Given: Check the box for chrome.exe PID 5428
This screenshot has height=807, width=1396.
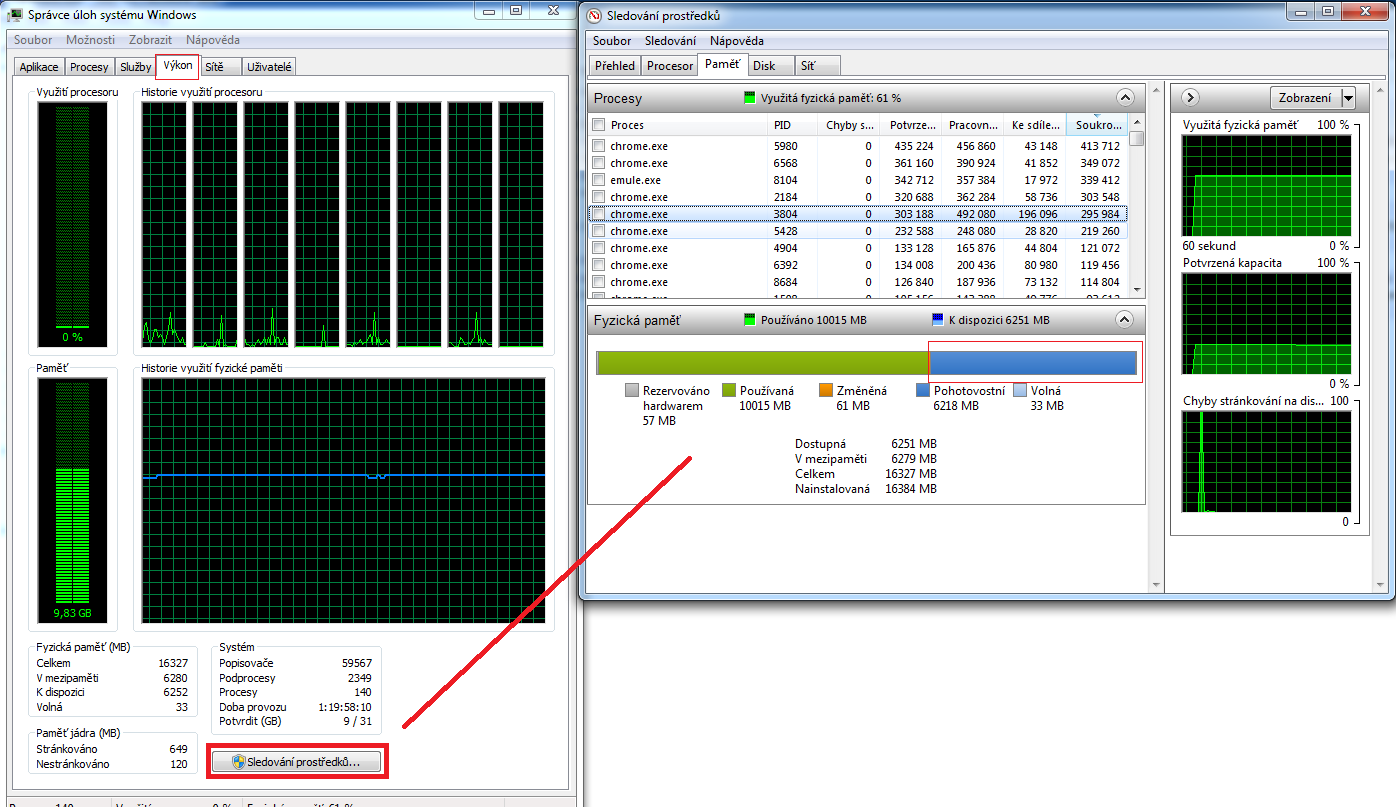Looking at the screenshot, I should [599, 231].
